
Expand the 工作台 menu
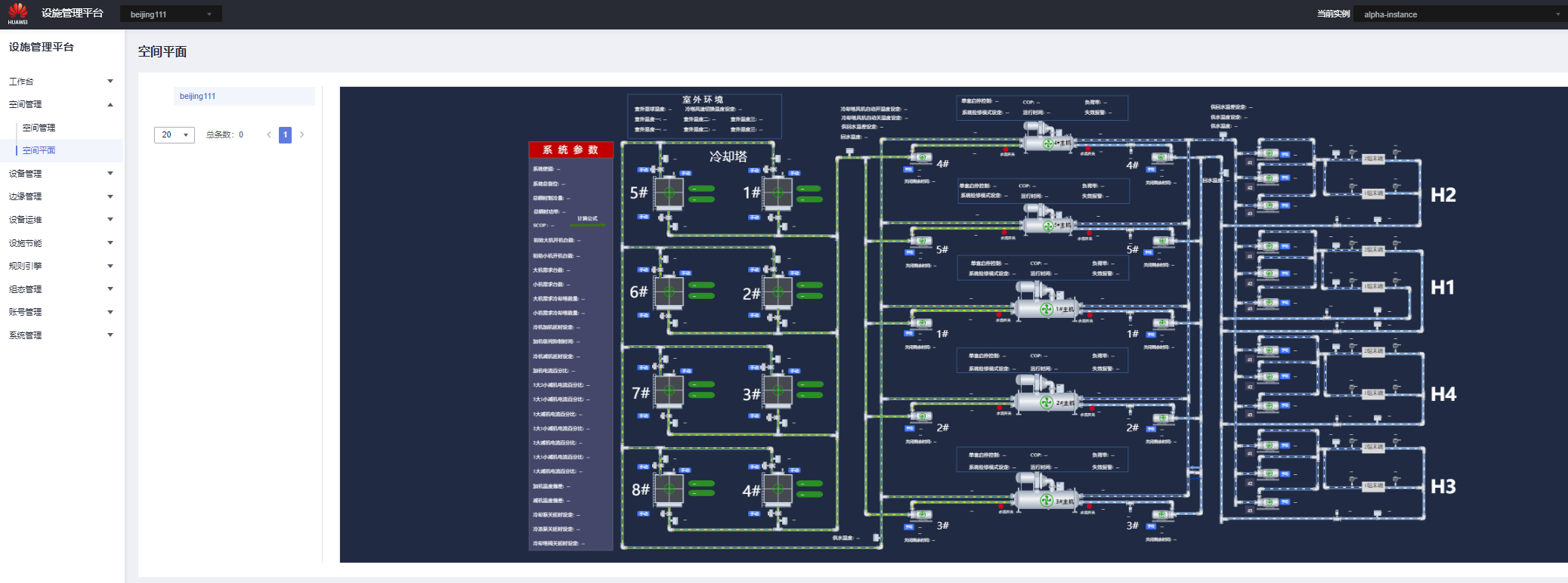(61, 82)
